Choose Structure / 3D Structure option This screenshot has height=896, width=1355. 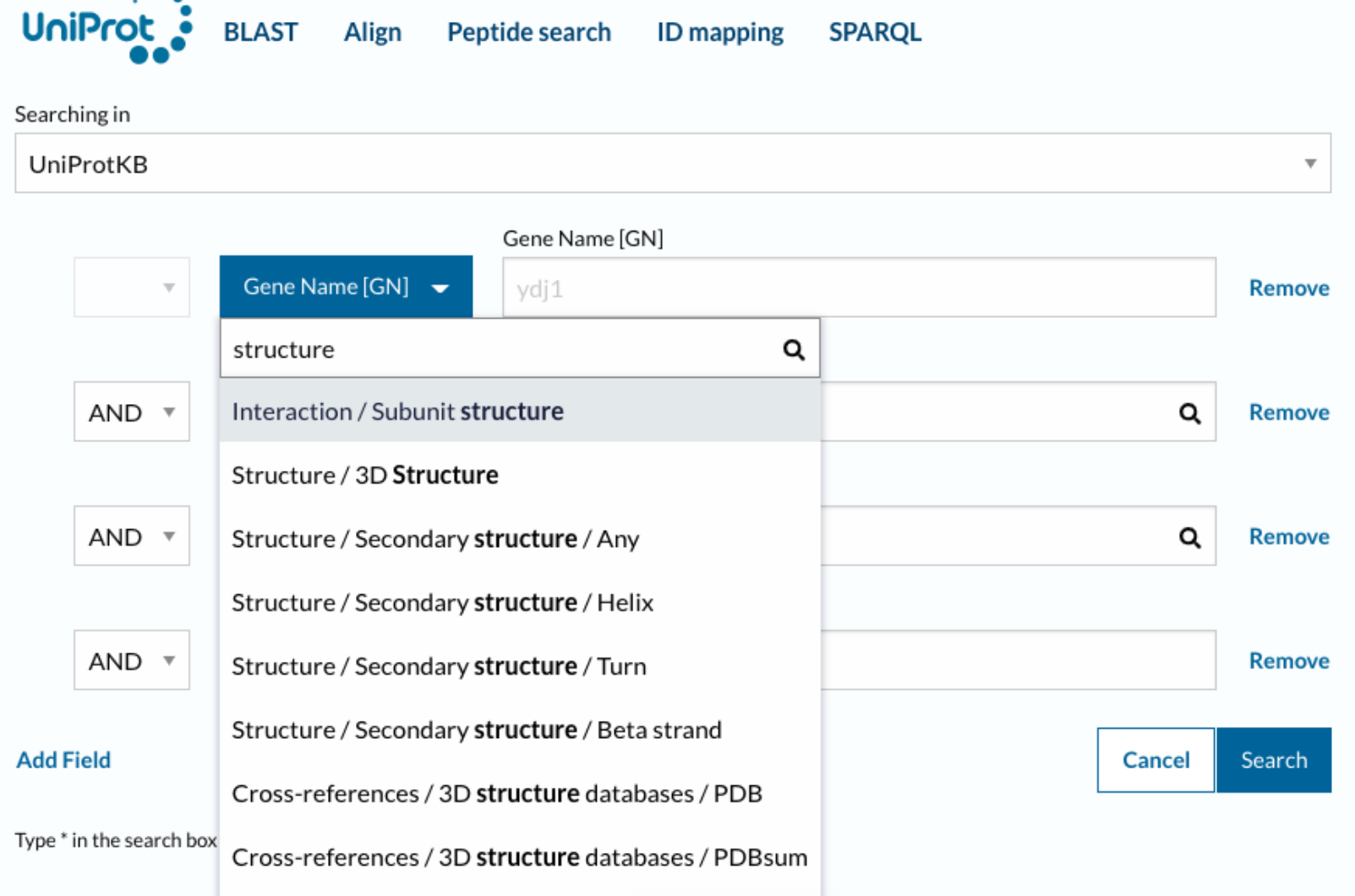[520, 475]
